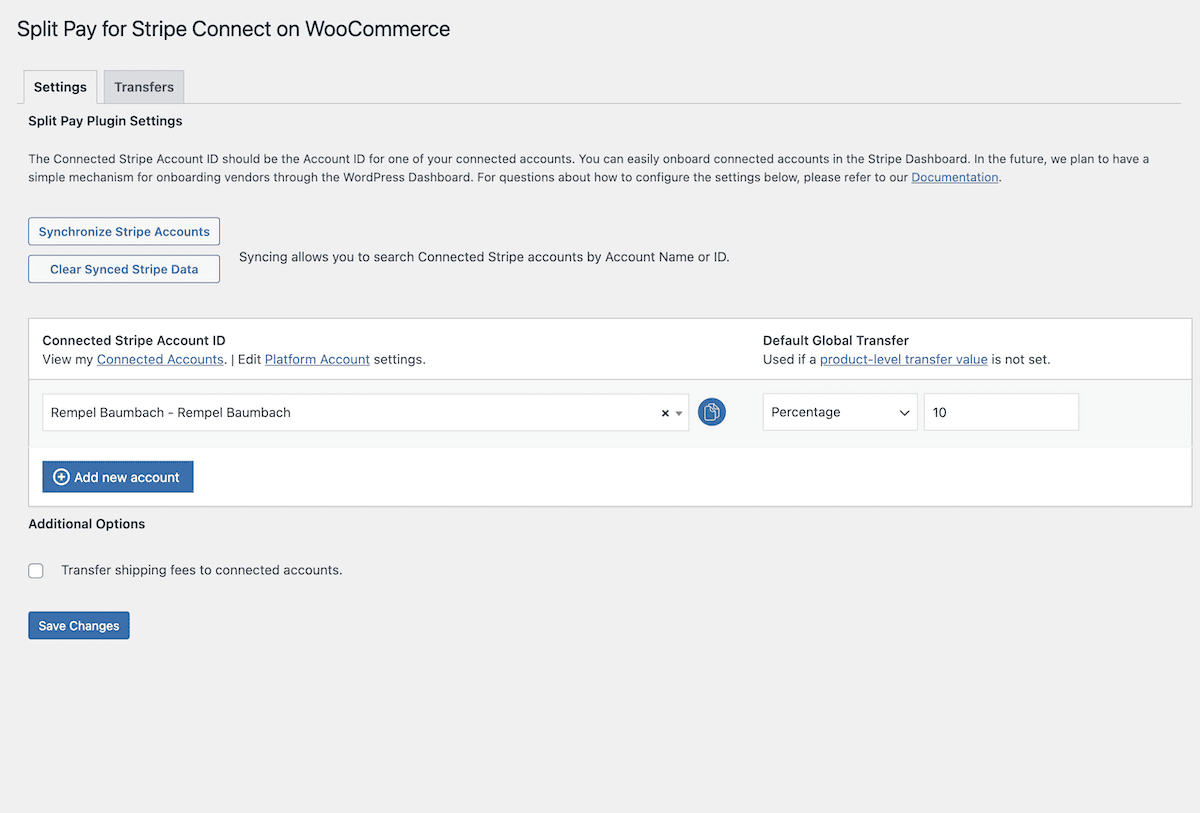Click the Additional Options heading
This screenshot has width=1200, height=813.
pos(87,524)
